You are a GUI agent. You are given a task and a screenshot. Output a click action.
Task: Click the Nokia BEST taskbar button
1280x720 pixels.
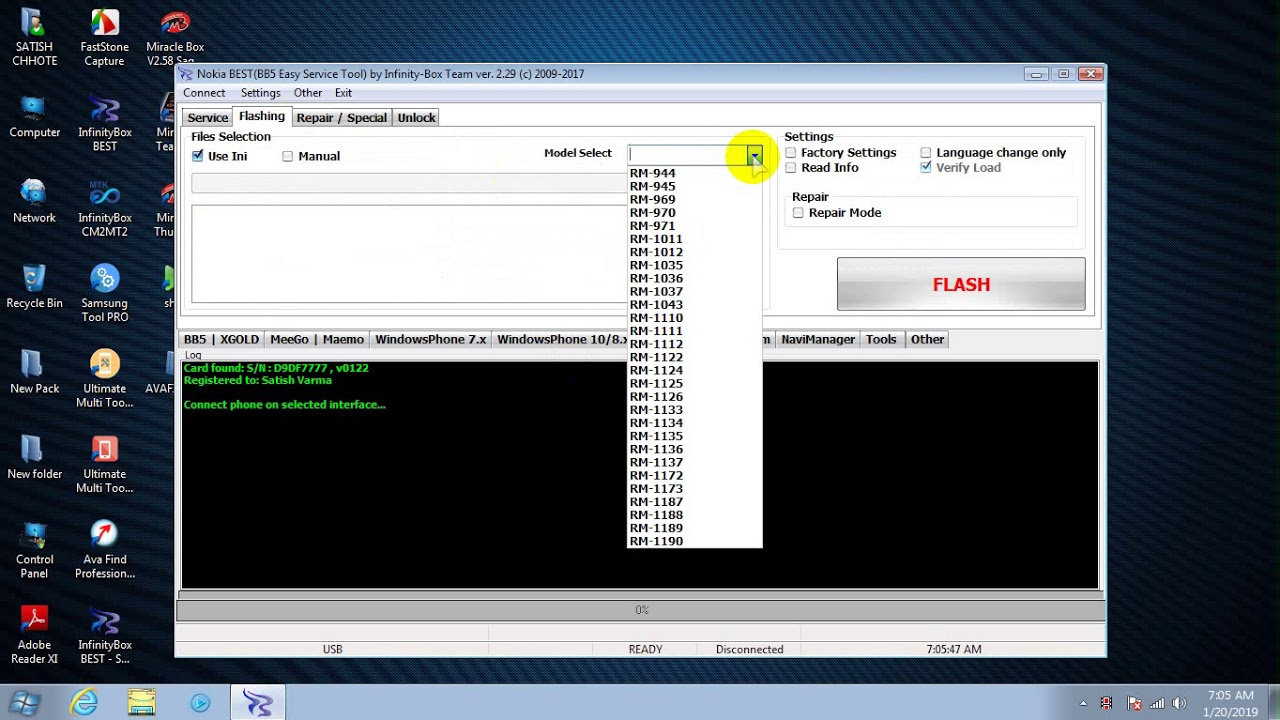[x=258, y=703]
